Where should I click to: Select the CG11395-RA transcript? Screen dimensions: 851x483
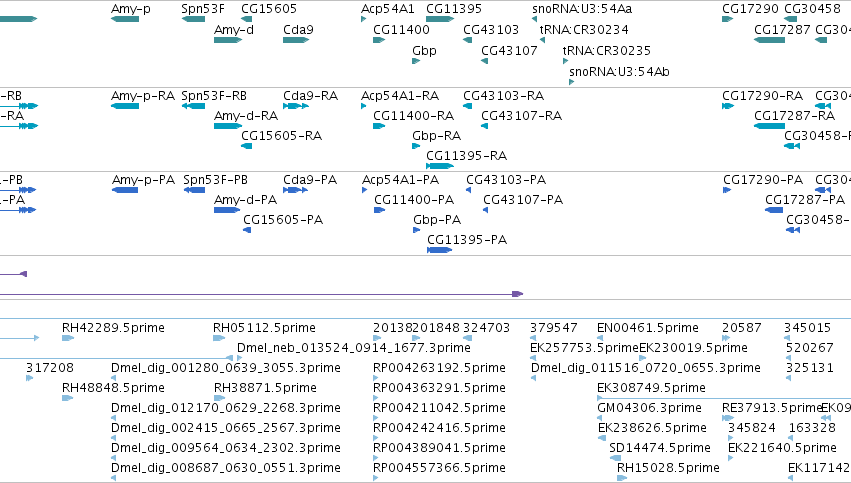pyautogui.click(x=440, y=166)
